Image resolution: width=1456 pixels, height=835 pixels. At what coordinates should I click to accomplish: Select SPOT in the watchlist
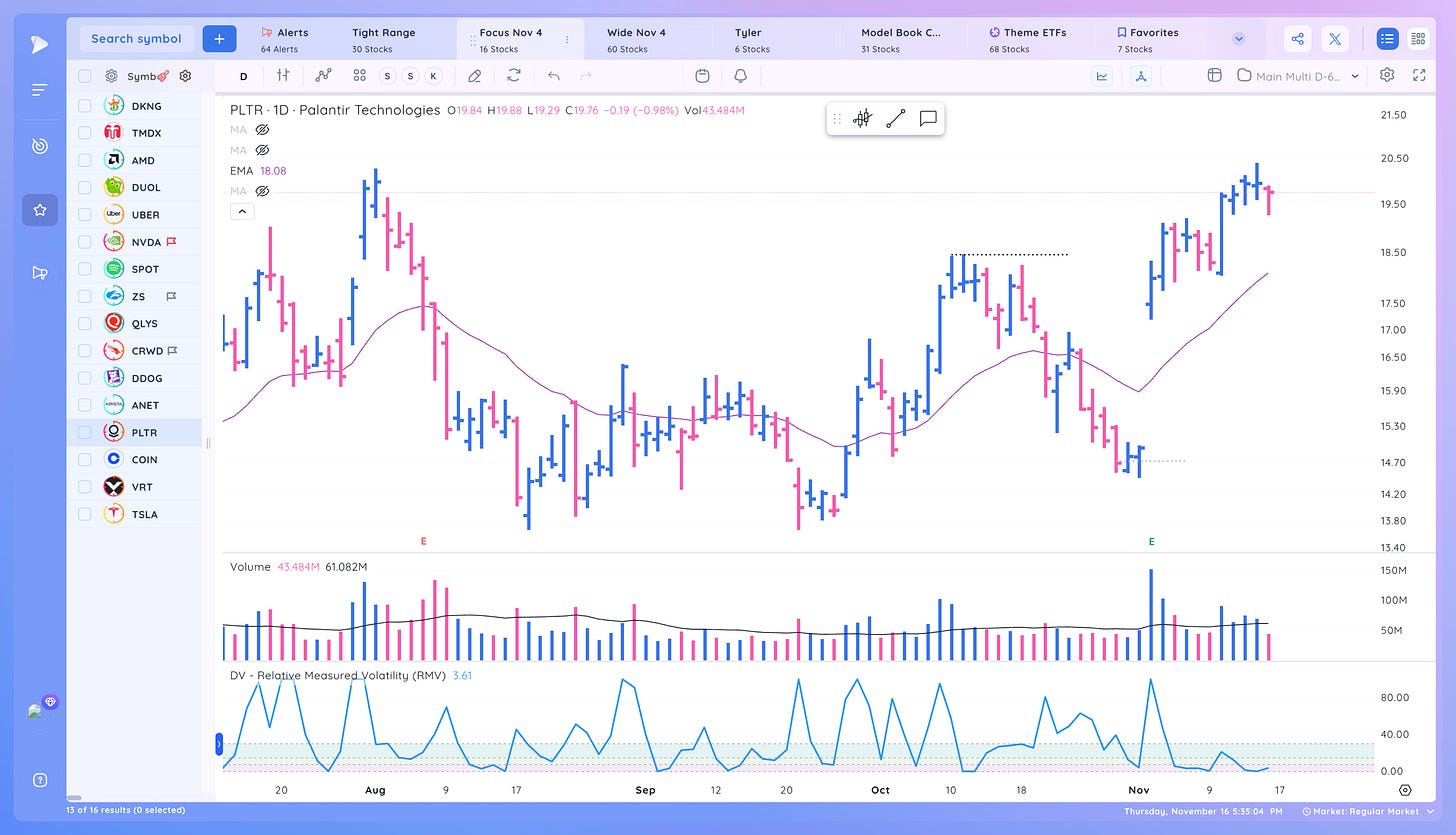click(134, 269)
